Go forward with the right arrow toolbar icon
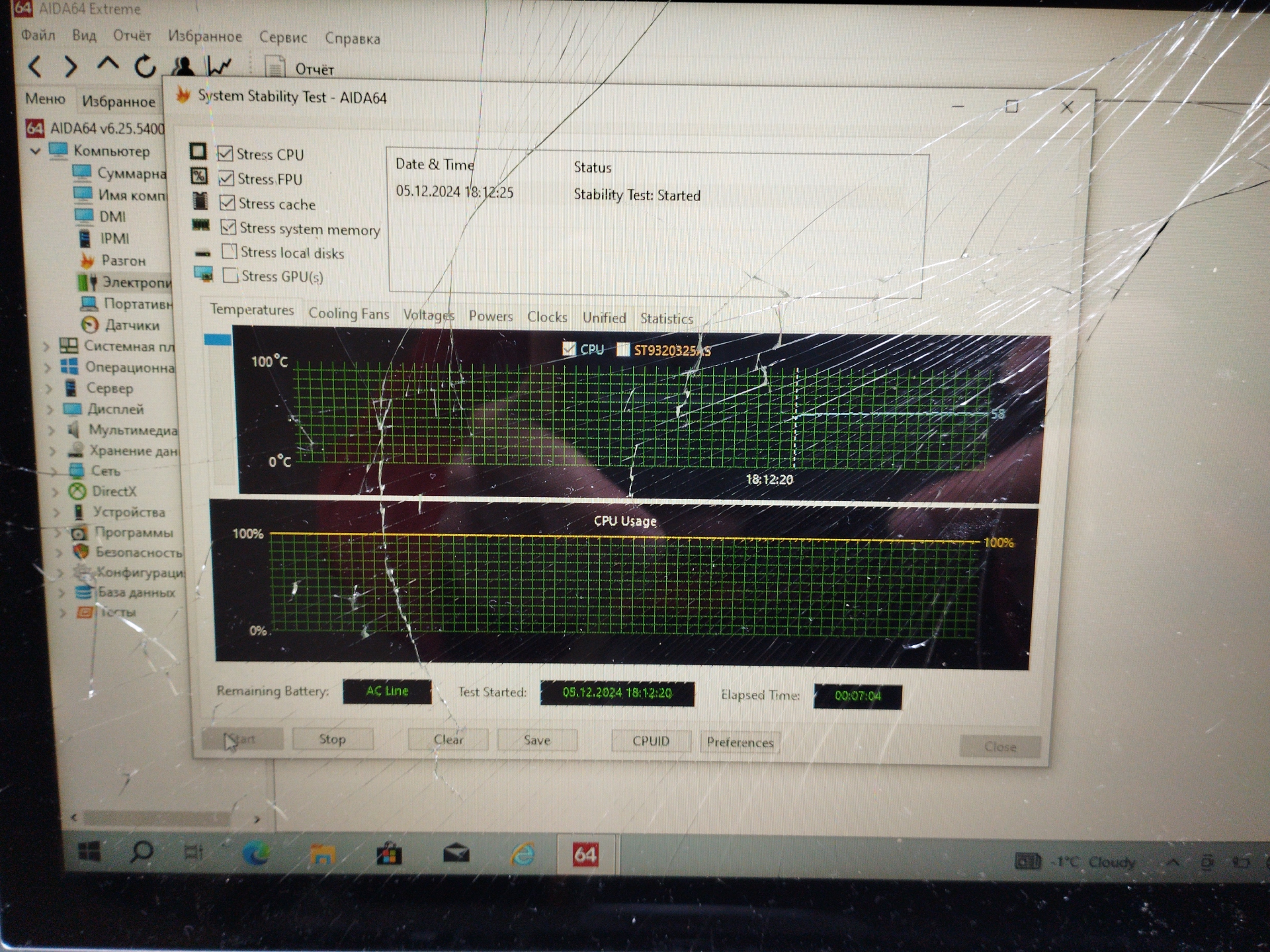1270x952 pixels. click(x=70, y=66)
